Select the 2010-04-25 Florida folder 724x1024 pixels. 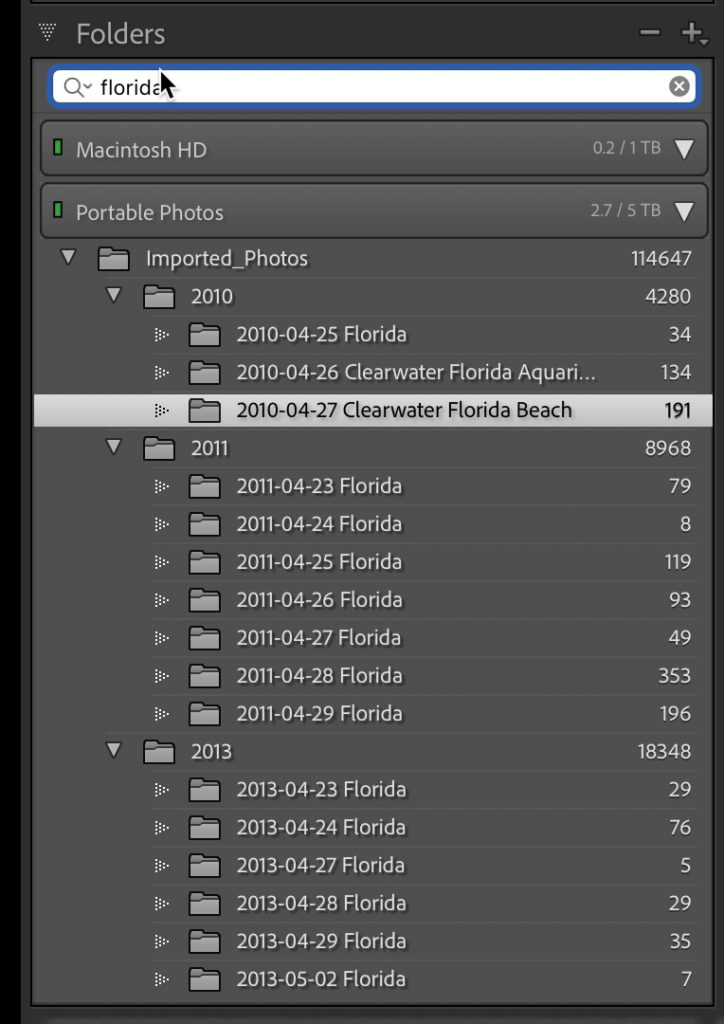(321, 334)
